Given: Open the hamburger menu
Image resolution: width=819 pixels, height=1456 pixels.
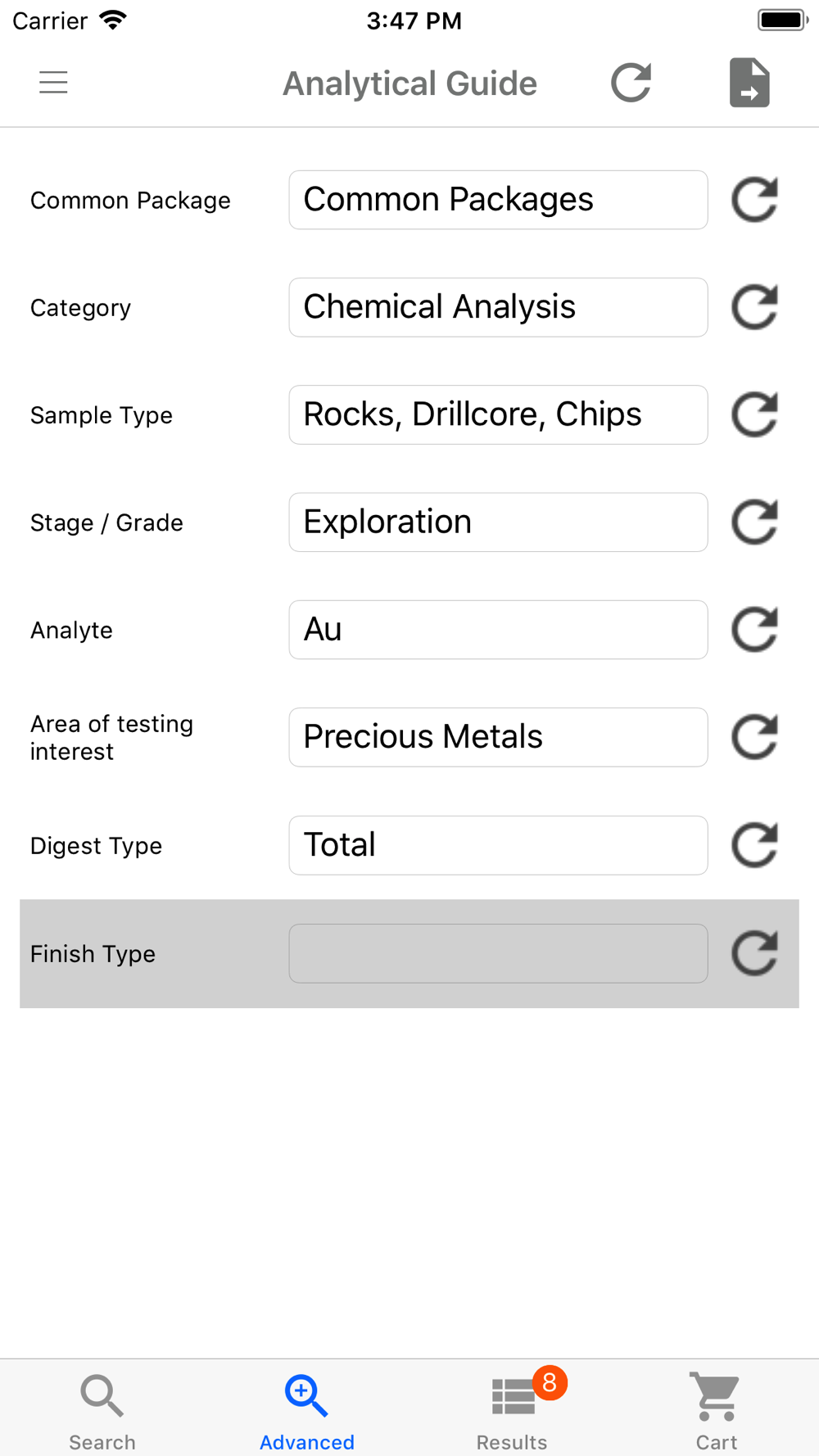Looking at the screenshot, I should point(53,83).
